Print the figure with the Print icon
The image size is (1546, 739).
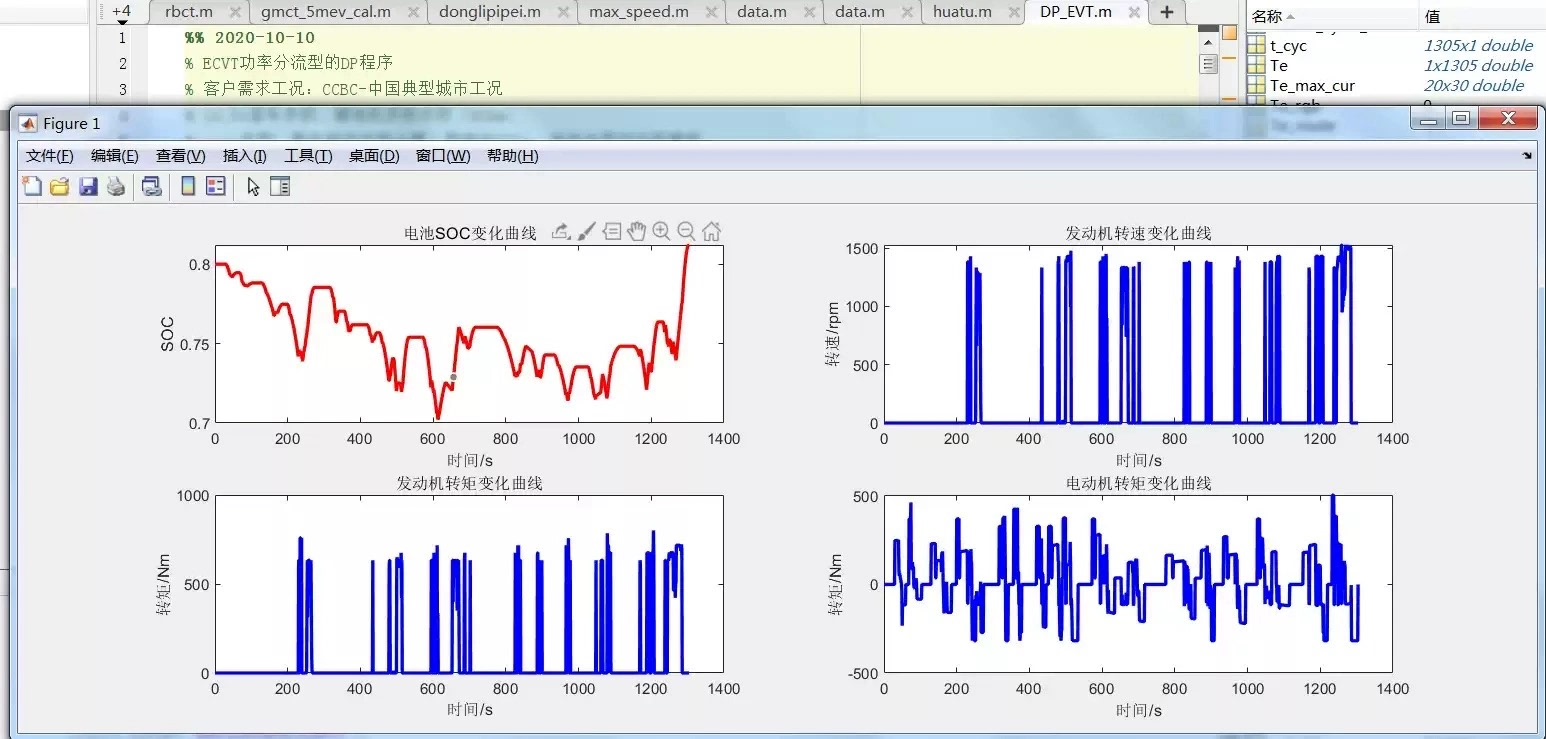click(116, 186)
